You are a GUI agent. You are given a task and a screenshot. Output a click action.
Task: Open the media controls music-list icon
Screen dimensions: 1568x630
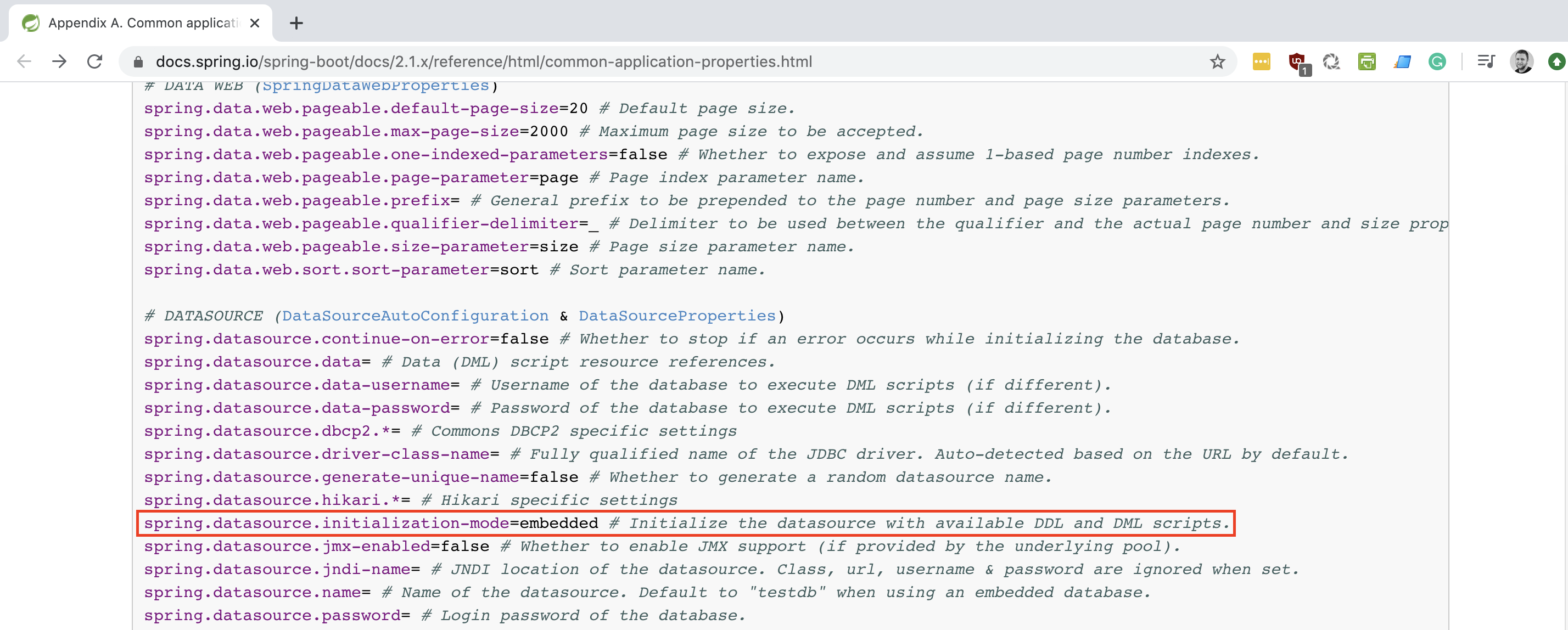click(1486, 61)
